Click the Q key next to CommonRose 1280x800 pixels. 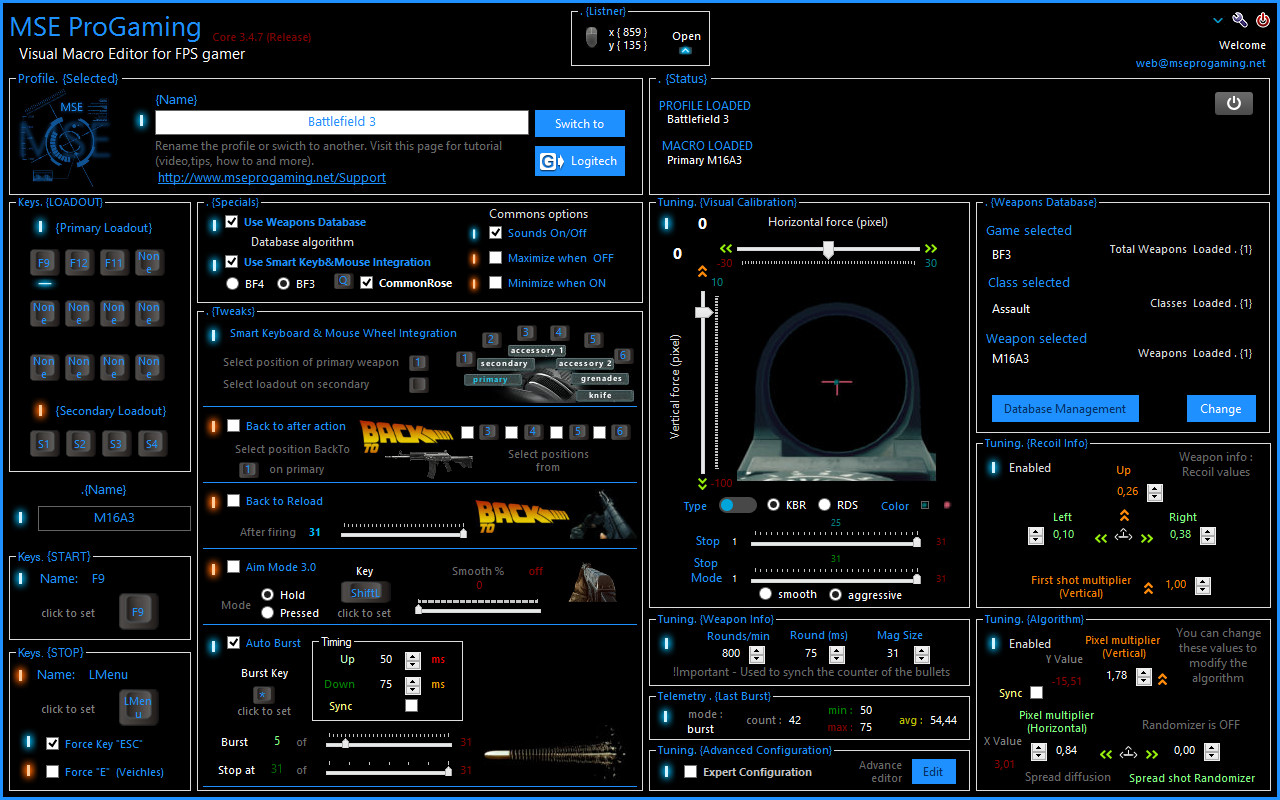(343, 282)
